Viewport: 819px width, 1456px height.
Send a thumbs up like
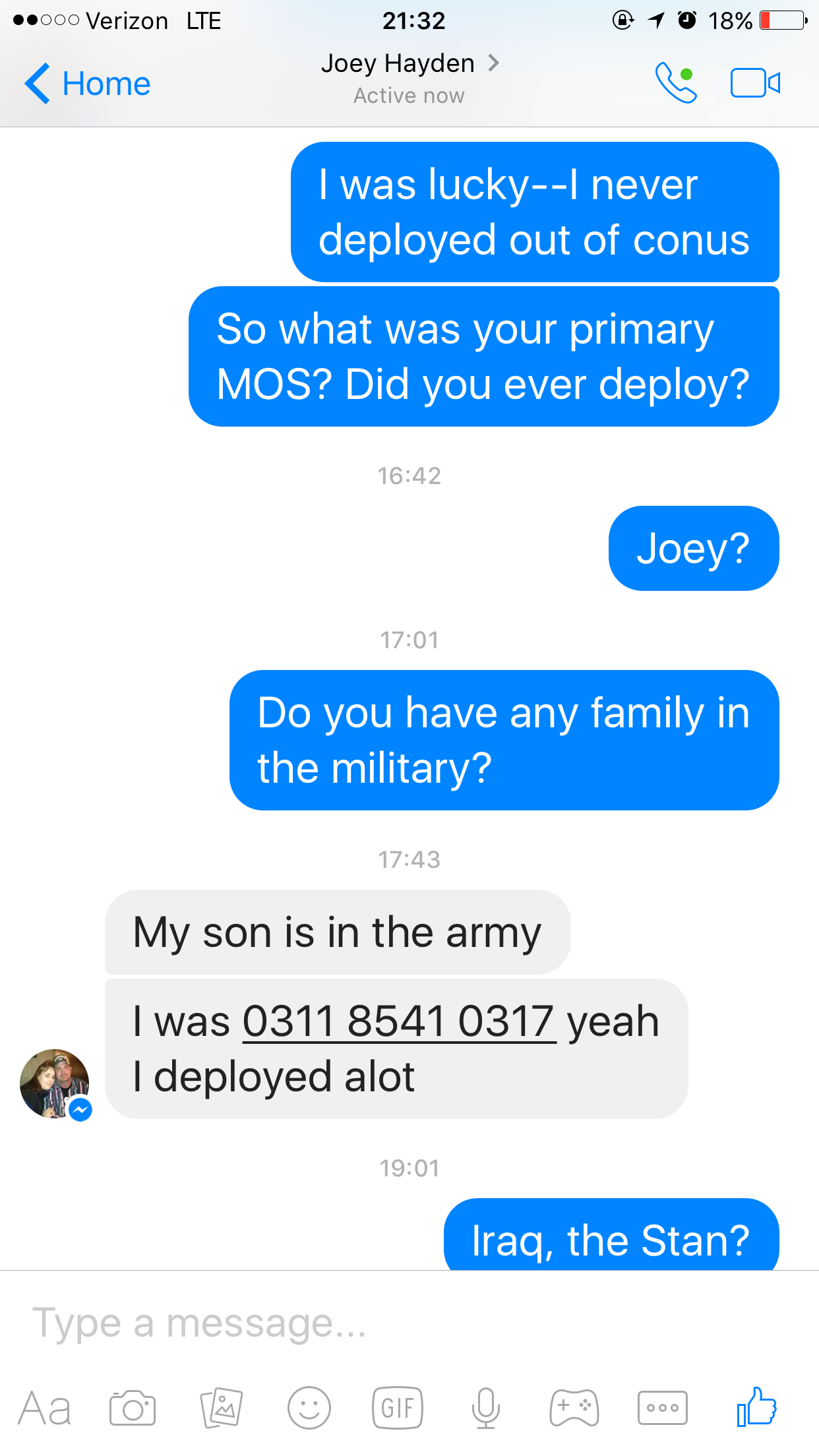(x=756, y=1407)
